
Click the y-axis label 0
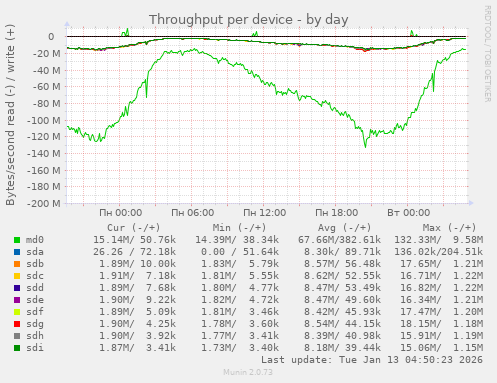click(x=51, y=37)
